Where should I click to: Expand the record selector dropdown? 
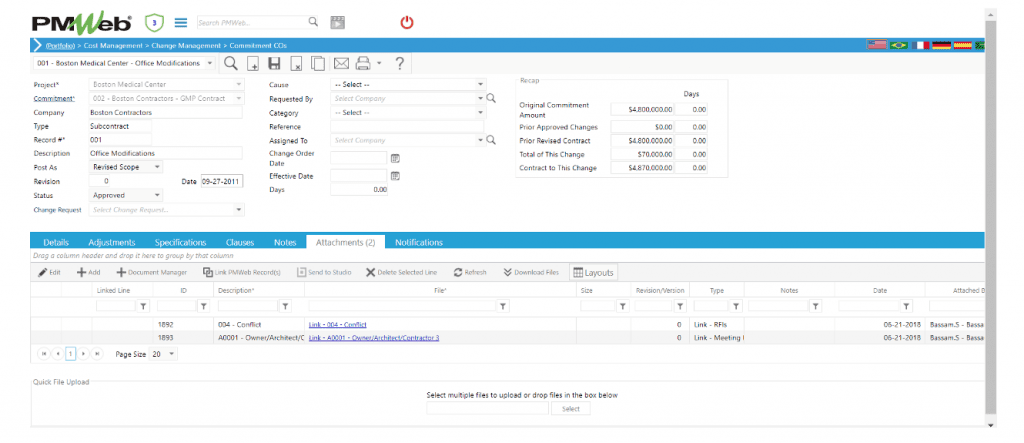(209, 63)
